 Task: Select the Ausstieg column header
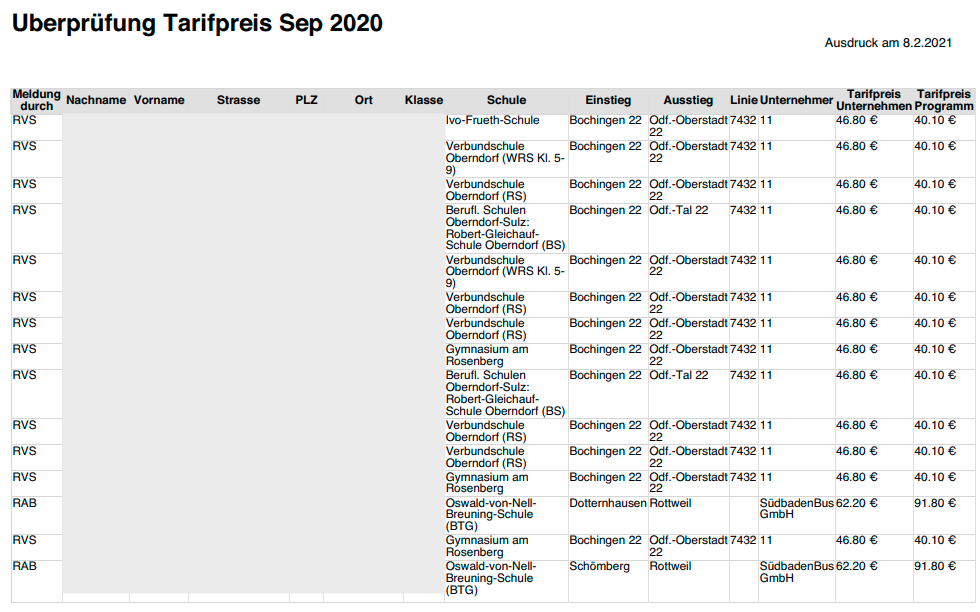(688, 100)
